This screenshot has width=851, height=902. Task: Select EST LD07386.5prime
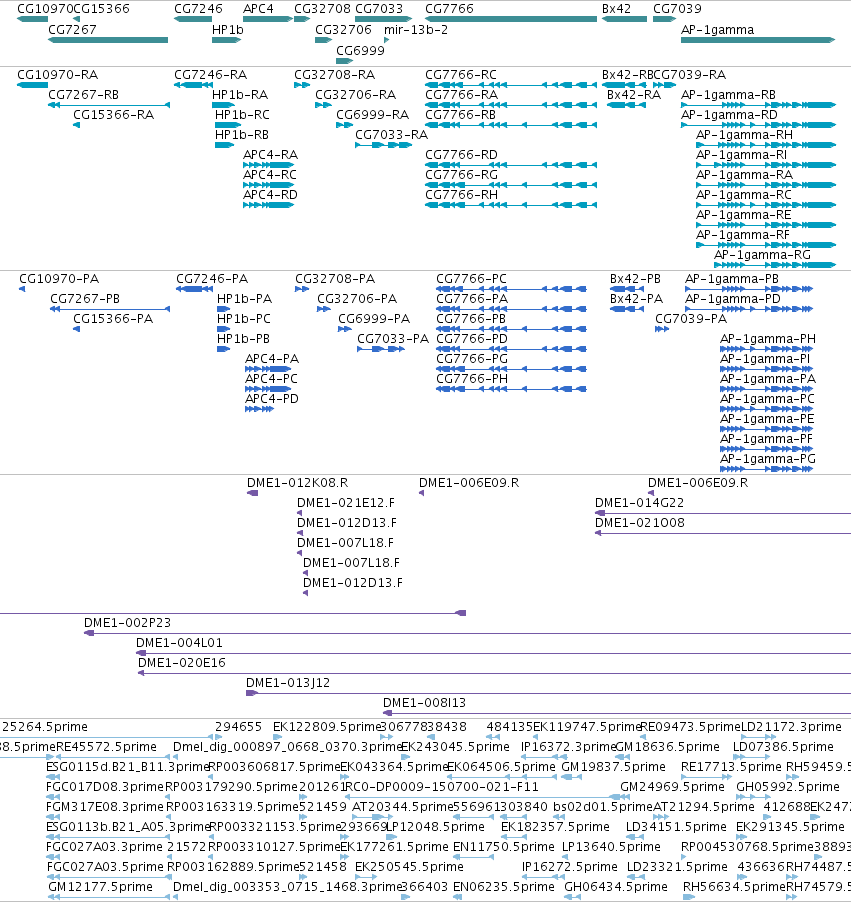click(783, 747)
